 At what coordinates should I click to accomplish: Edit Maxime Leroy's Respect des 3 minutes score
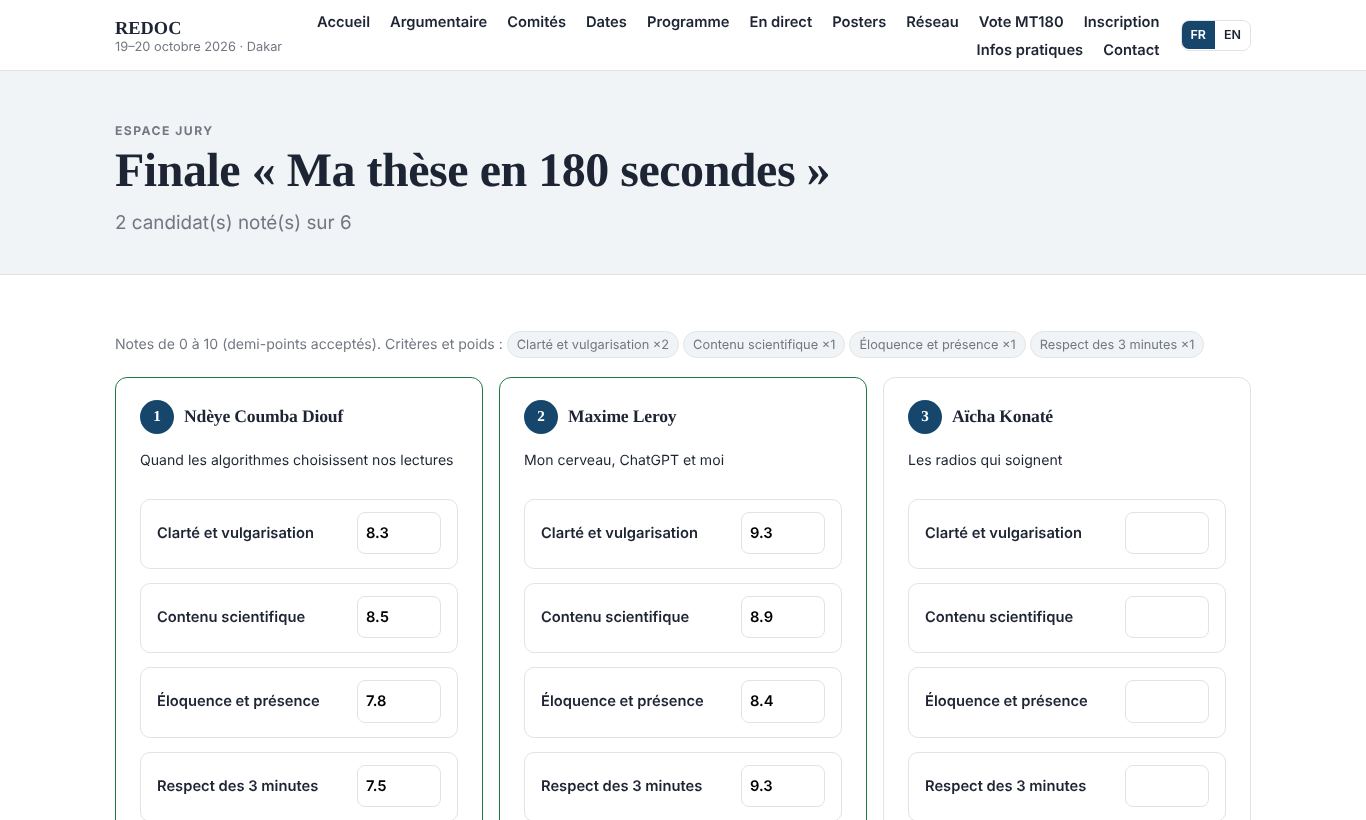(783, 786)
